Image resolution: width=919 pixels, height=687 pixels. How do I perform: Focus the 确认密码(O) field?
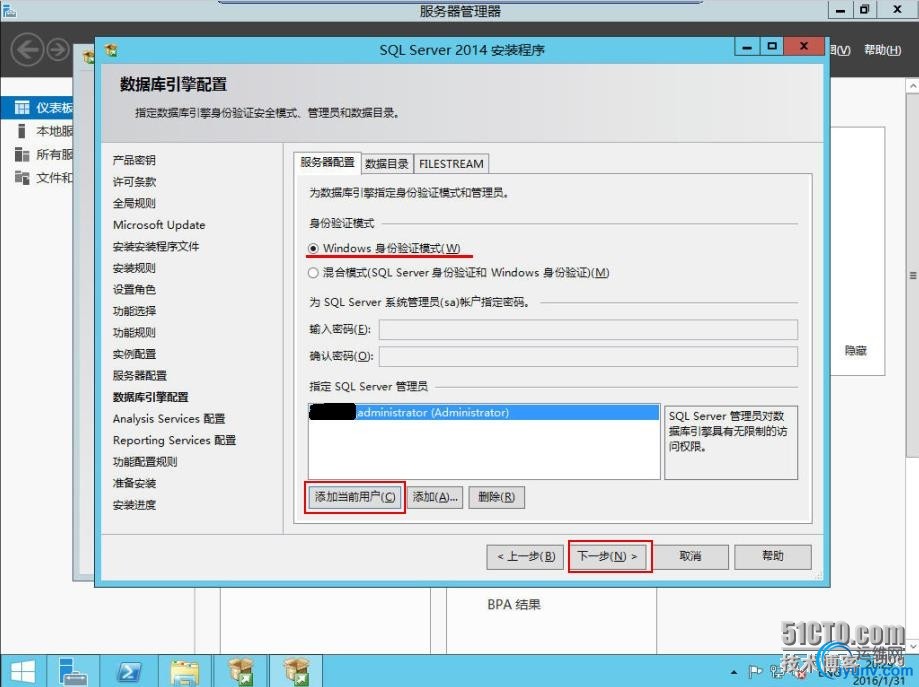(588, 356)
